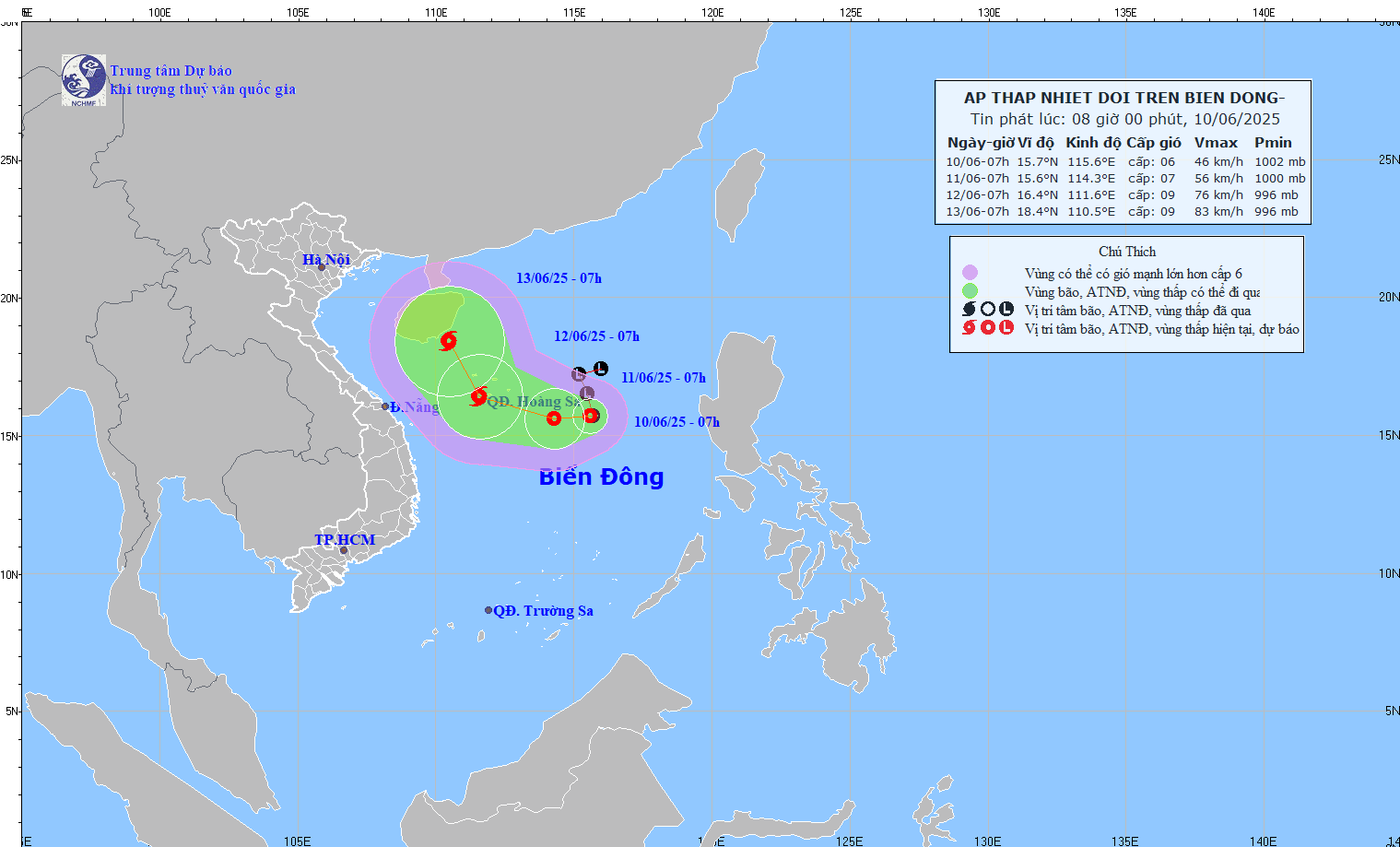The width and height of the screenshot is (1400, 847).
Task: Click the Trung tâm Dự báo title text
Action: coord(171,71)
